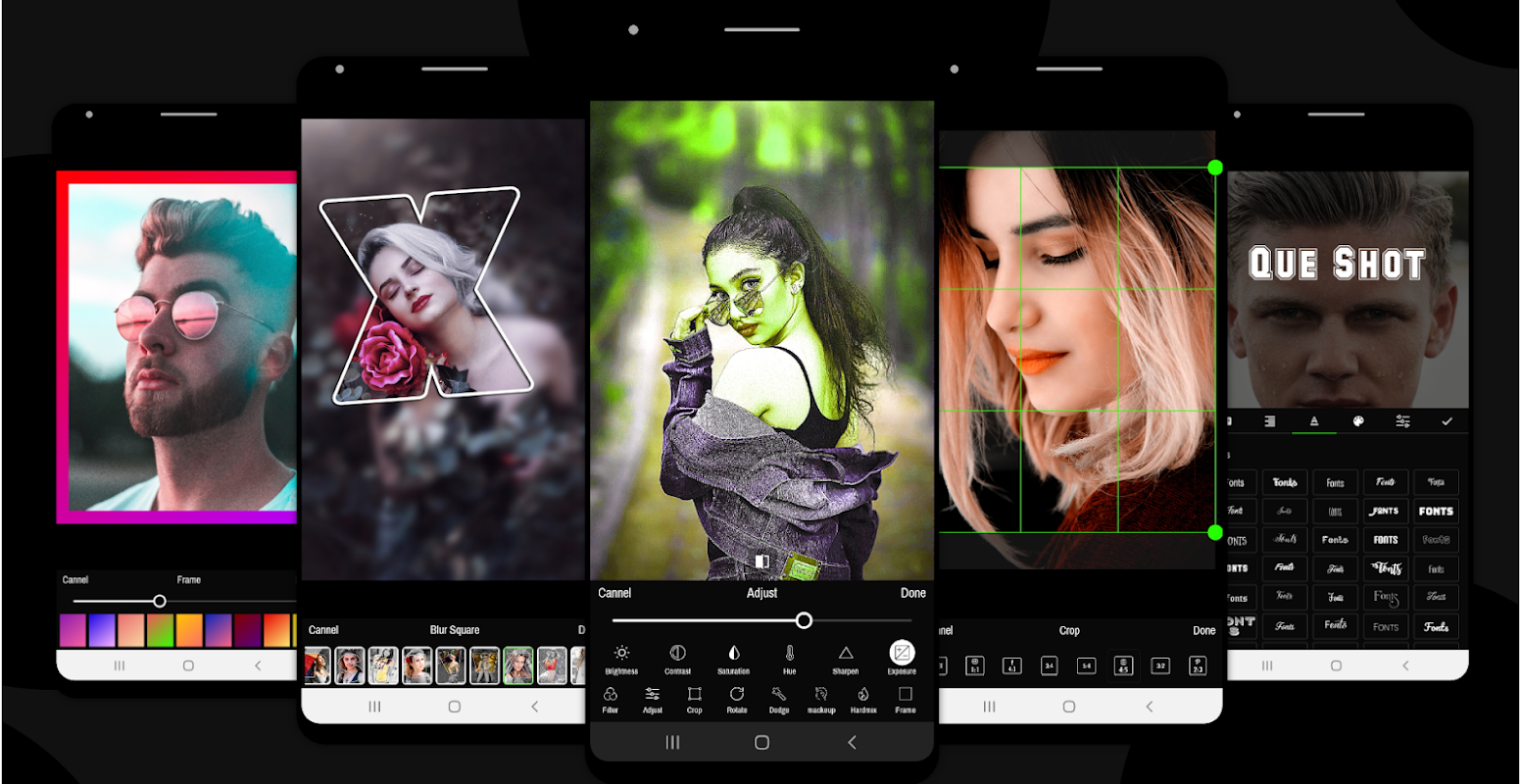1521x784 pixels.
Task: Select the bottom-right green crop handle
Action: pos(1215,532)
